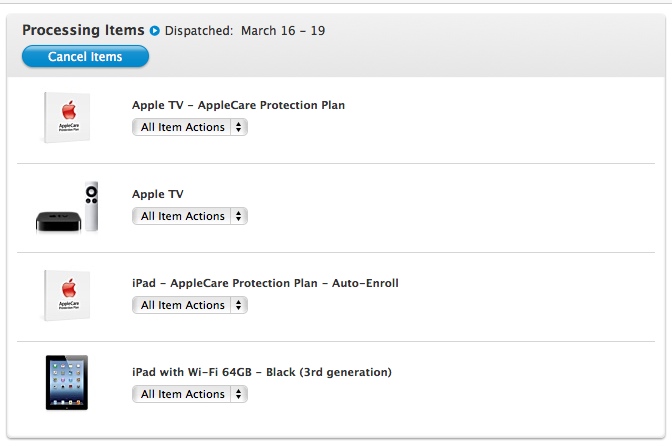Screen dimensions: 672x446
Task: Open All Item Actions dropdown under Apple TV
Action: click(190, 216)
